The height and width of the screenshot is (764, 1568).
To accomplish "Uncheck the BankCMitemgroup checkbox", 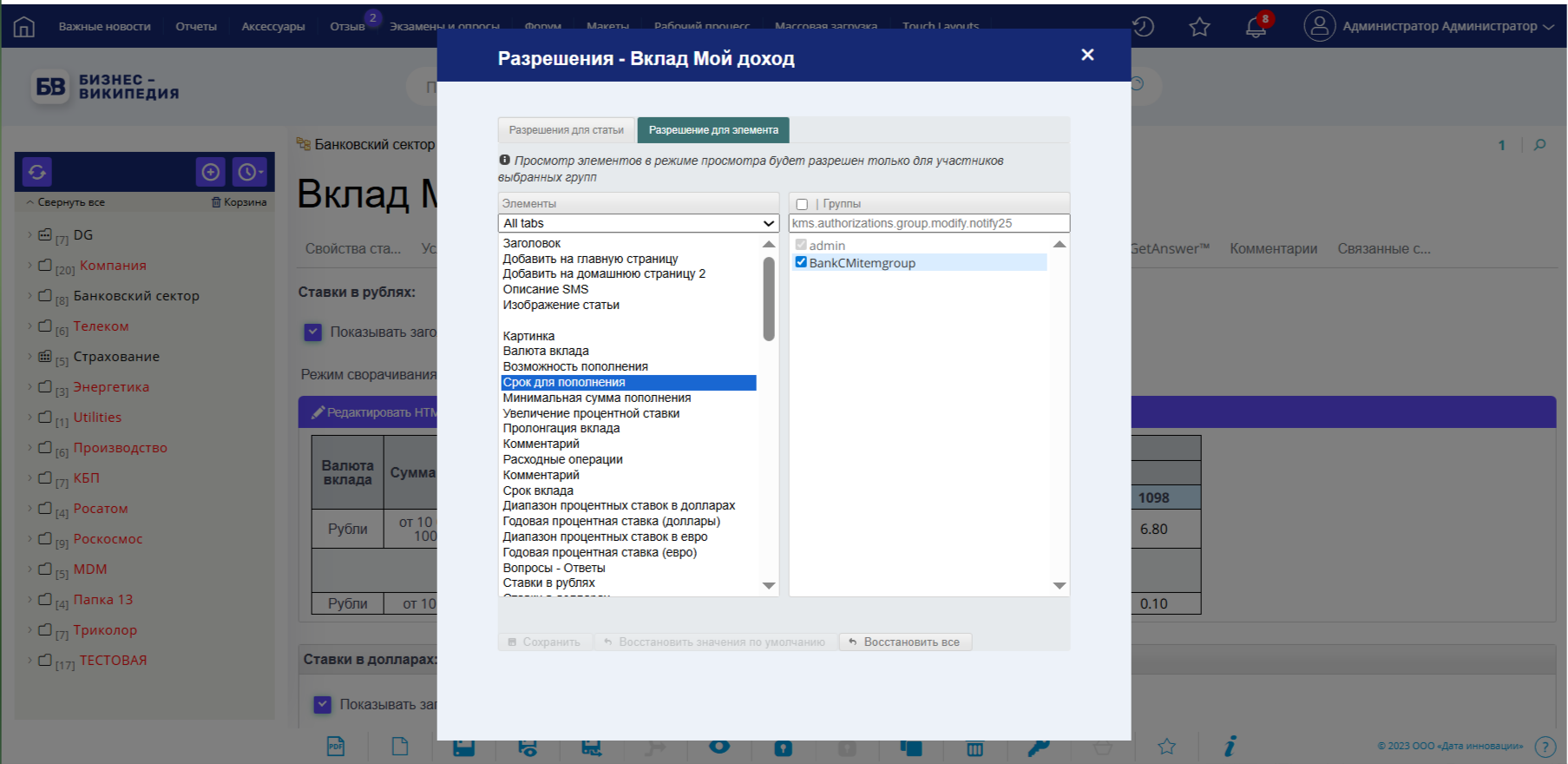I will [x=801, y=262].
